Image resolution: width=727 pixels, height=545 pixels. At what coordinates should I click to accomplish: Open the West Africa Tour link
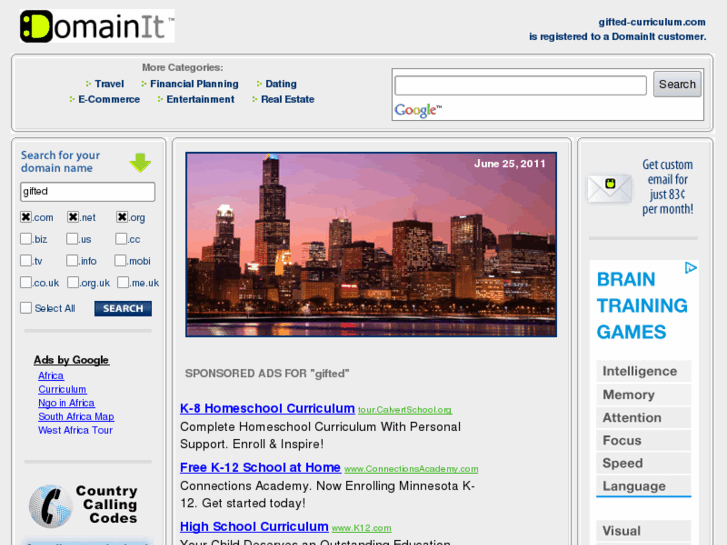(x=75, y=430)
